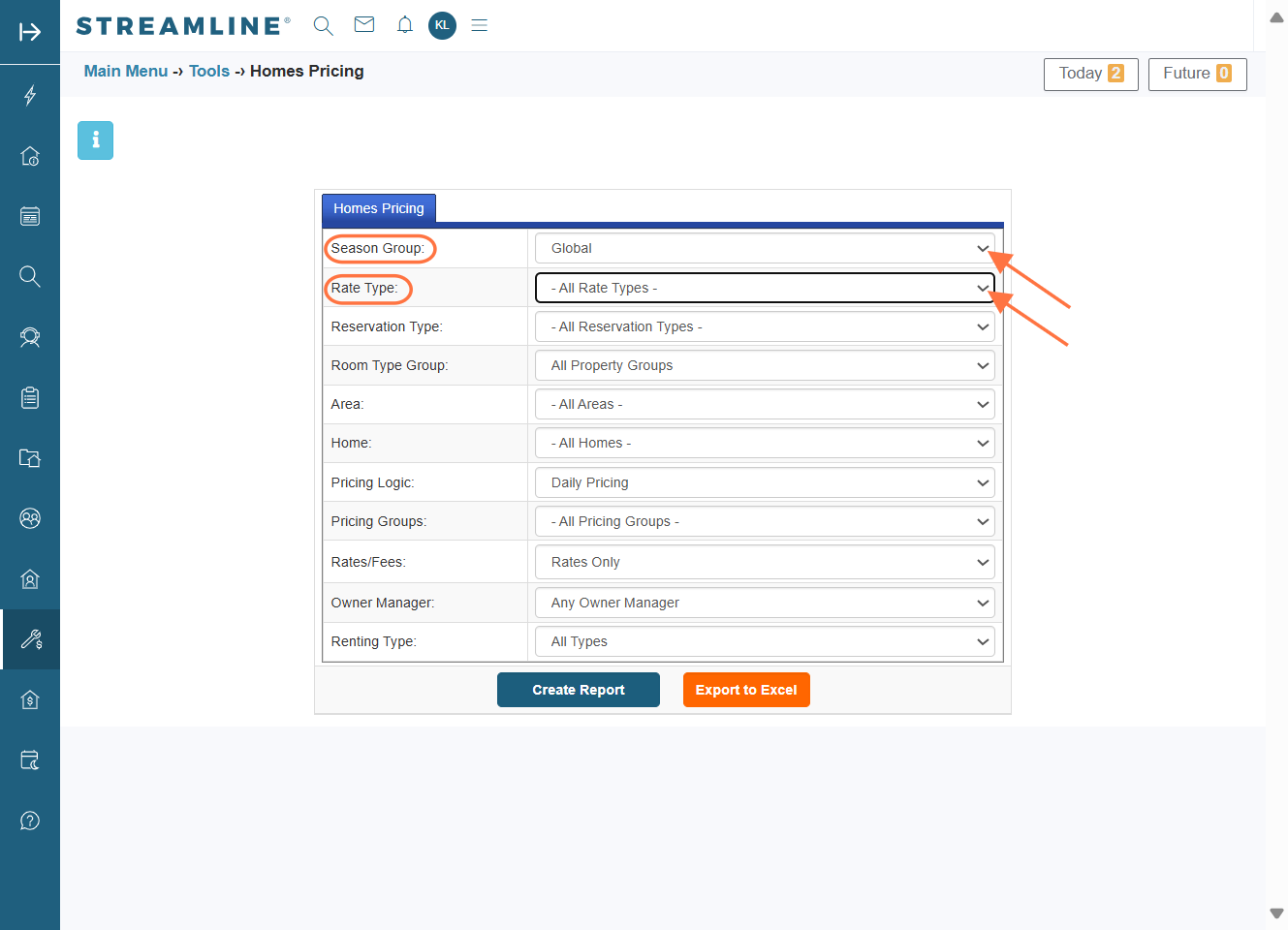Viewport: 1288px width, 930px height.
Task: Open the Future button with count 0
Action: (x=1198, y=75)
